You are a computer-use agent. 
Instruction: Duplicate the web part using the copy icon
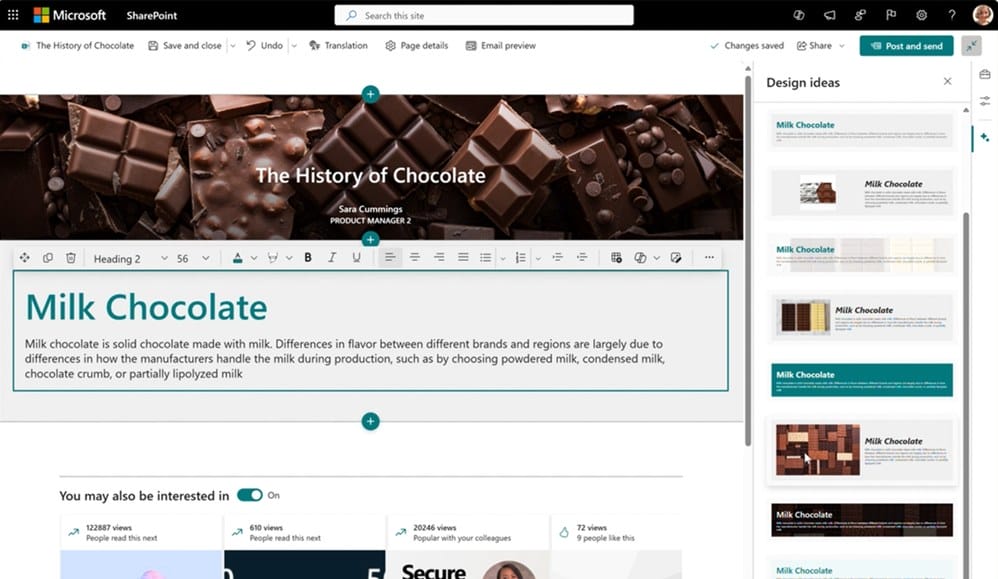[x=48, y=257]
